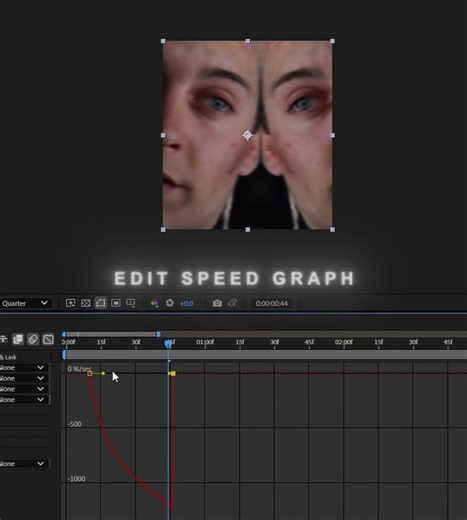Toggle the shy layers switch icon
Viewport: 467px width, 520px height.
tap(4, 339)
